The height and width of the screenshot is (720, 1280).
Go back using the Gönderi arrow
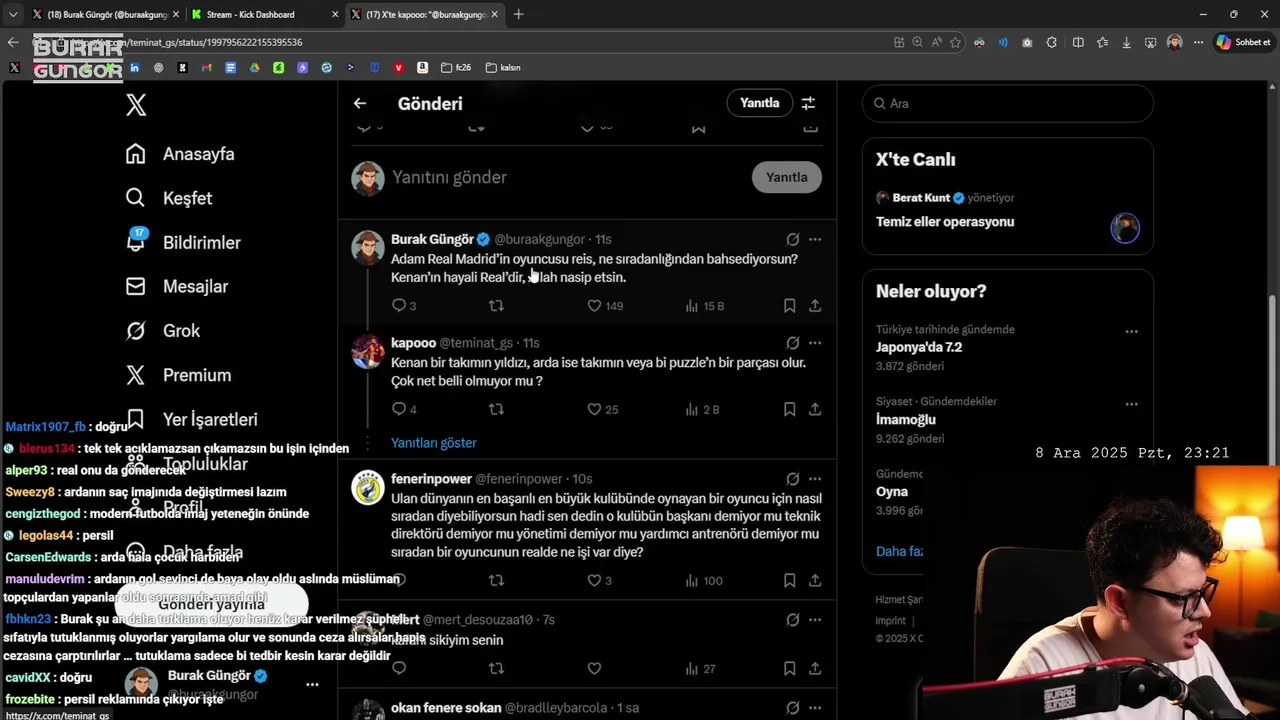(x=360, y=103)
